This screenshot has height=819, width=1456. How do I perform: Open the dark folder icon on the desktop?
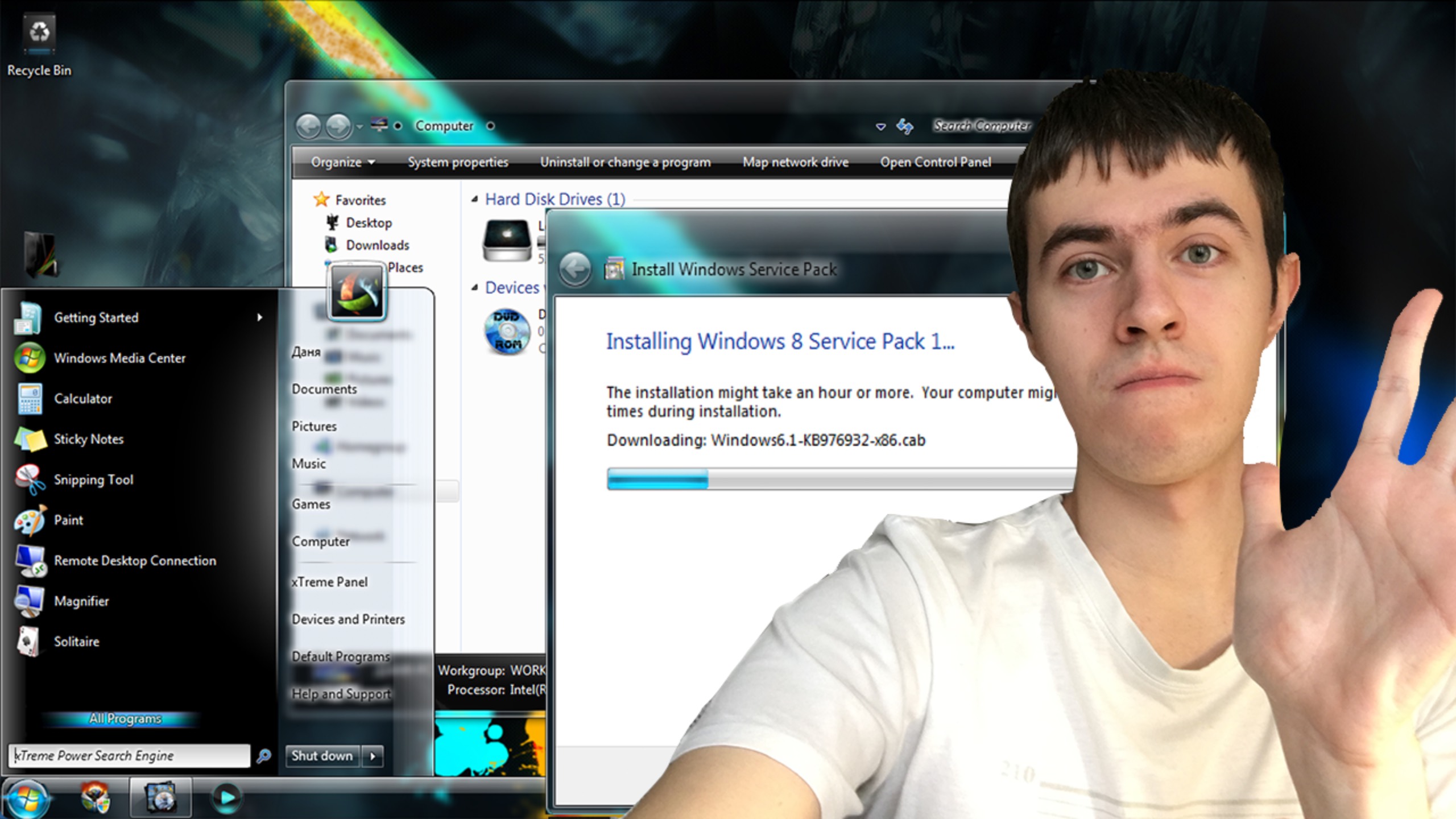click(x=41, y=254)
